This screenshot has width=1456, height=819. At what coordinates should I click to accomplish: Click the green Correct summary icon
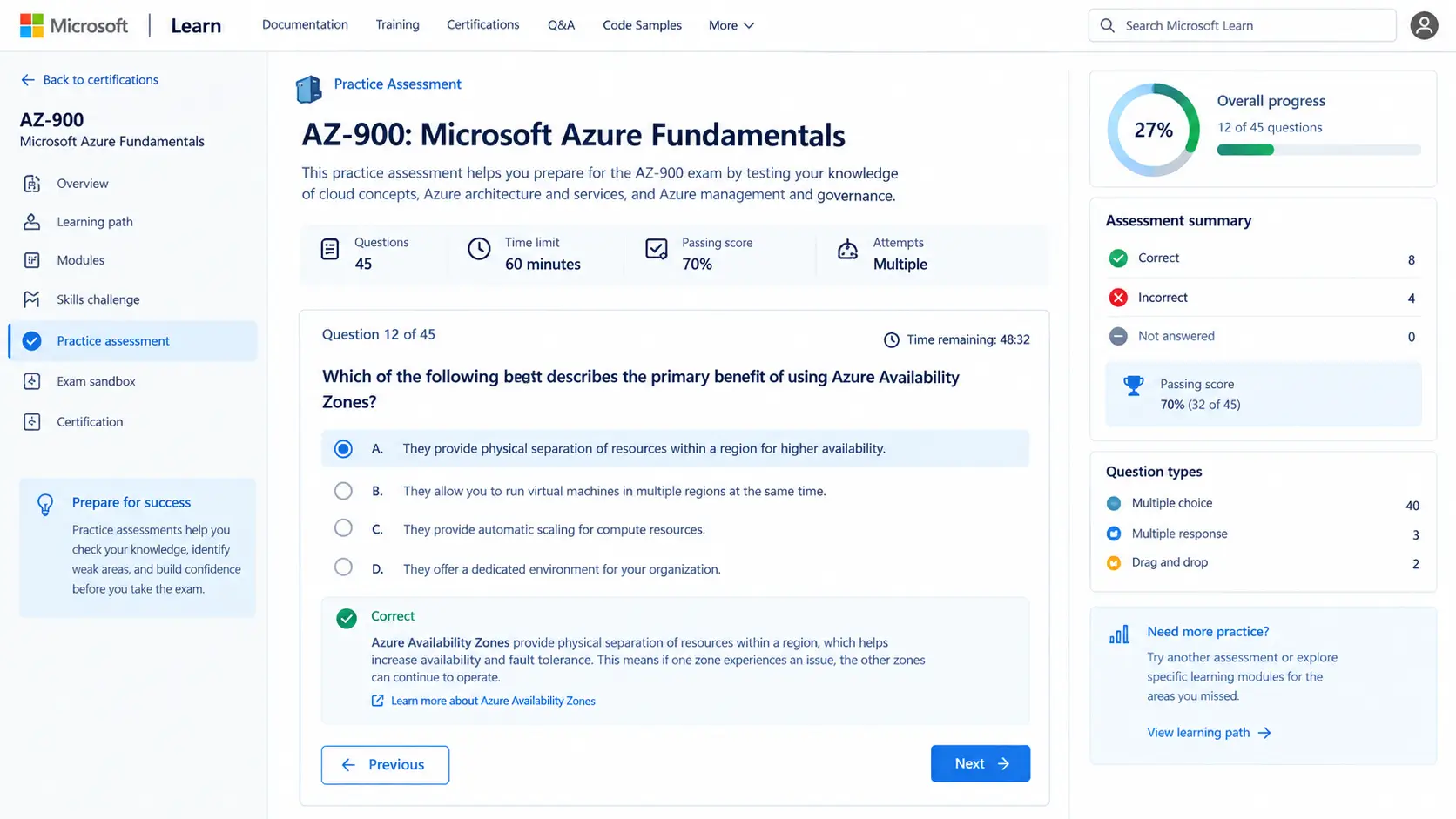(x=1118, y=258)
